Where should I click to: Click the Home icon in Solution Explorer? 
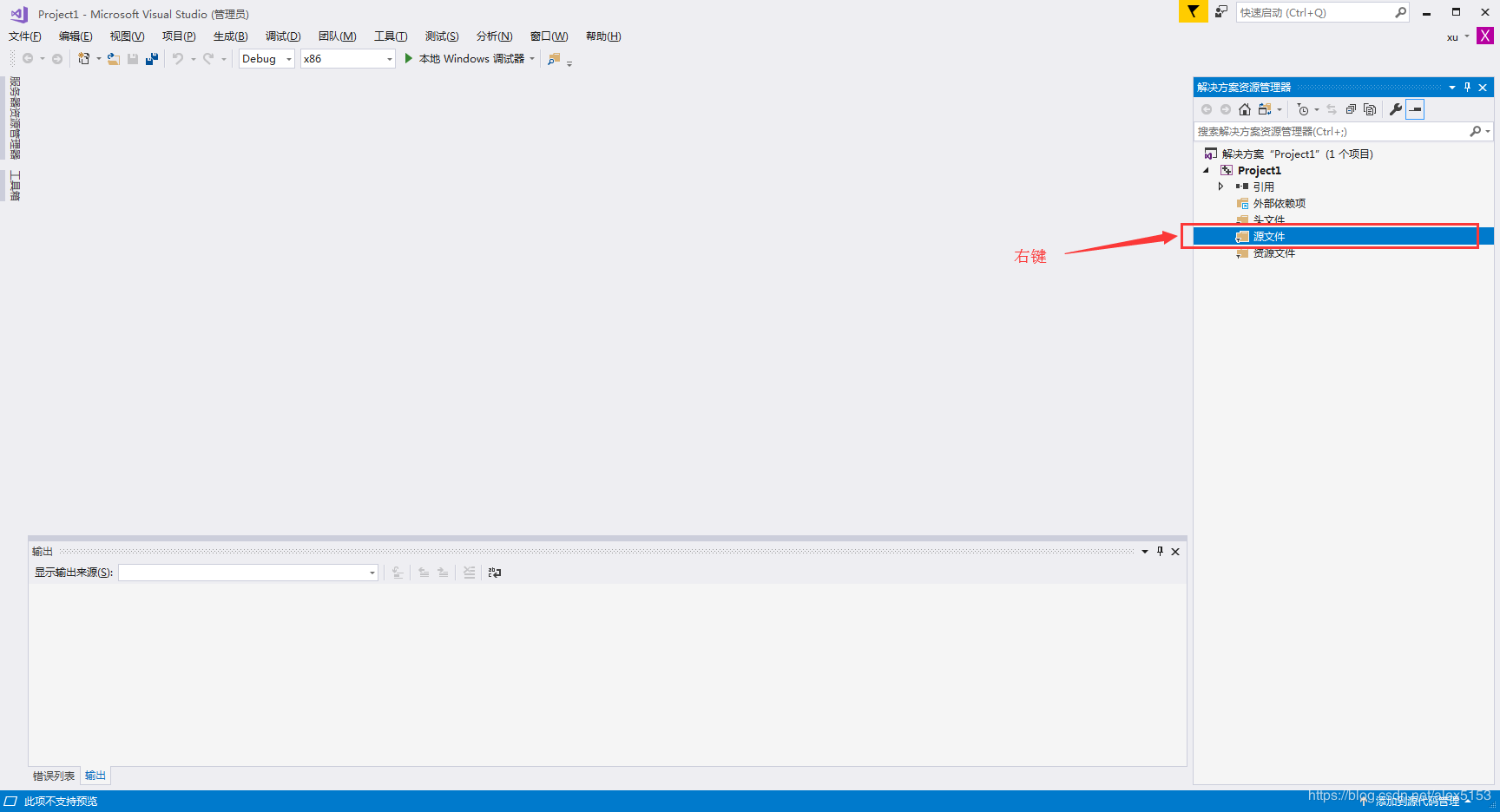click(1245, 109)
